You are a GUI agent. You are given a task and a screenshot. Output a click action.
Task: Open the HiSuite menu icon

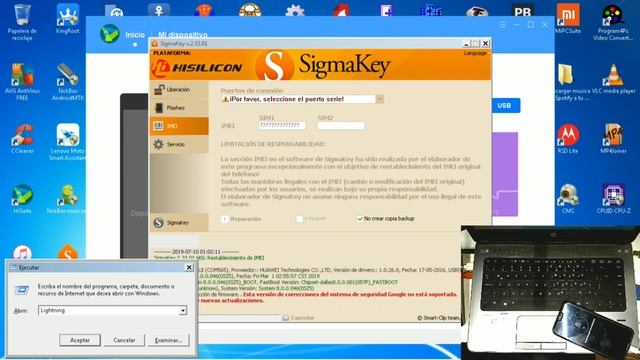(503, 25)
